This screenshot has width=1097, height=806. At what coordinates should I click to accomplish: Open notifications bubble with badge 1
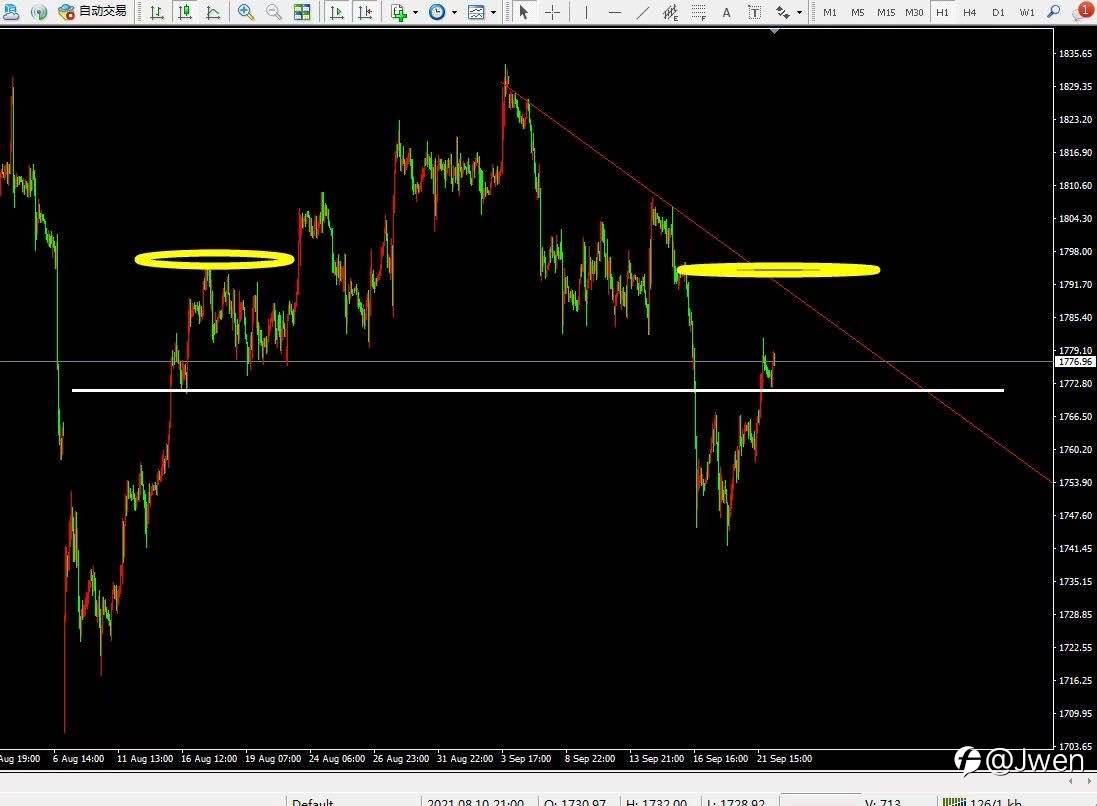(x=1082, y=12)
